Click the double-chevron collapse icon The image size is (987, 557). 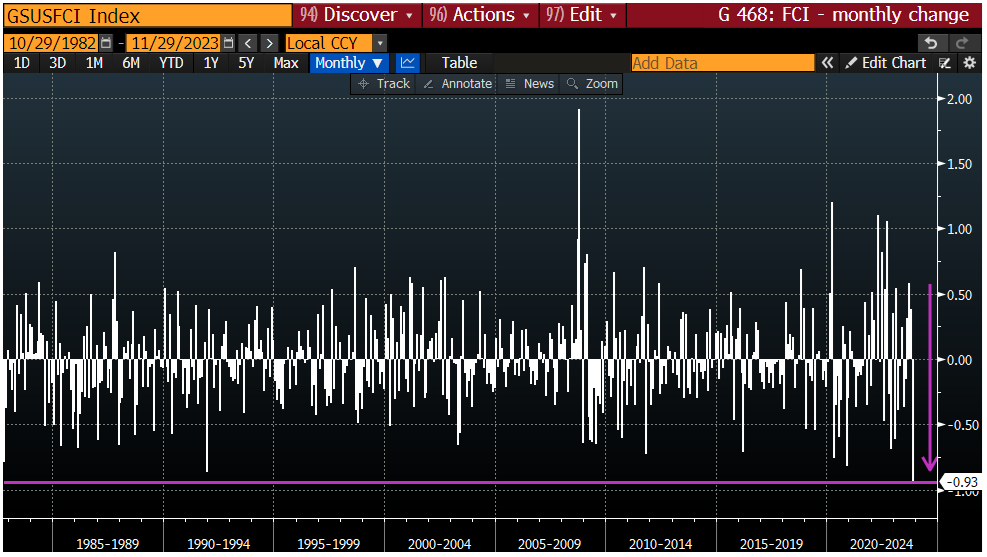tap(828, 63)
